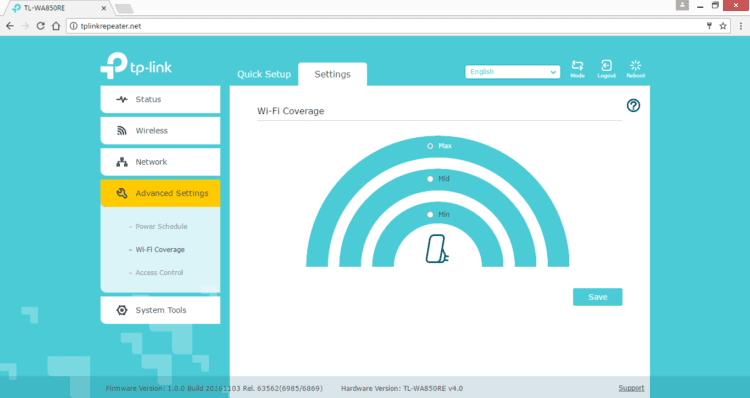Open the Status menu section
The width and height of the screenshot is (750, 398).
pyautogui.click(x=160, y=100)
